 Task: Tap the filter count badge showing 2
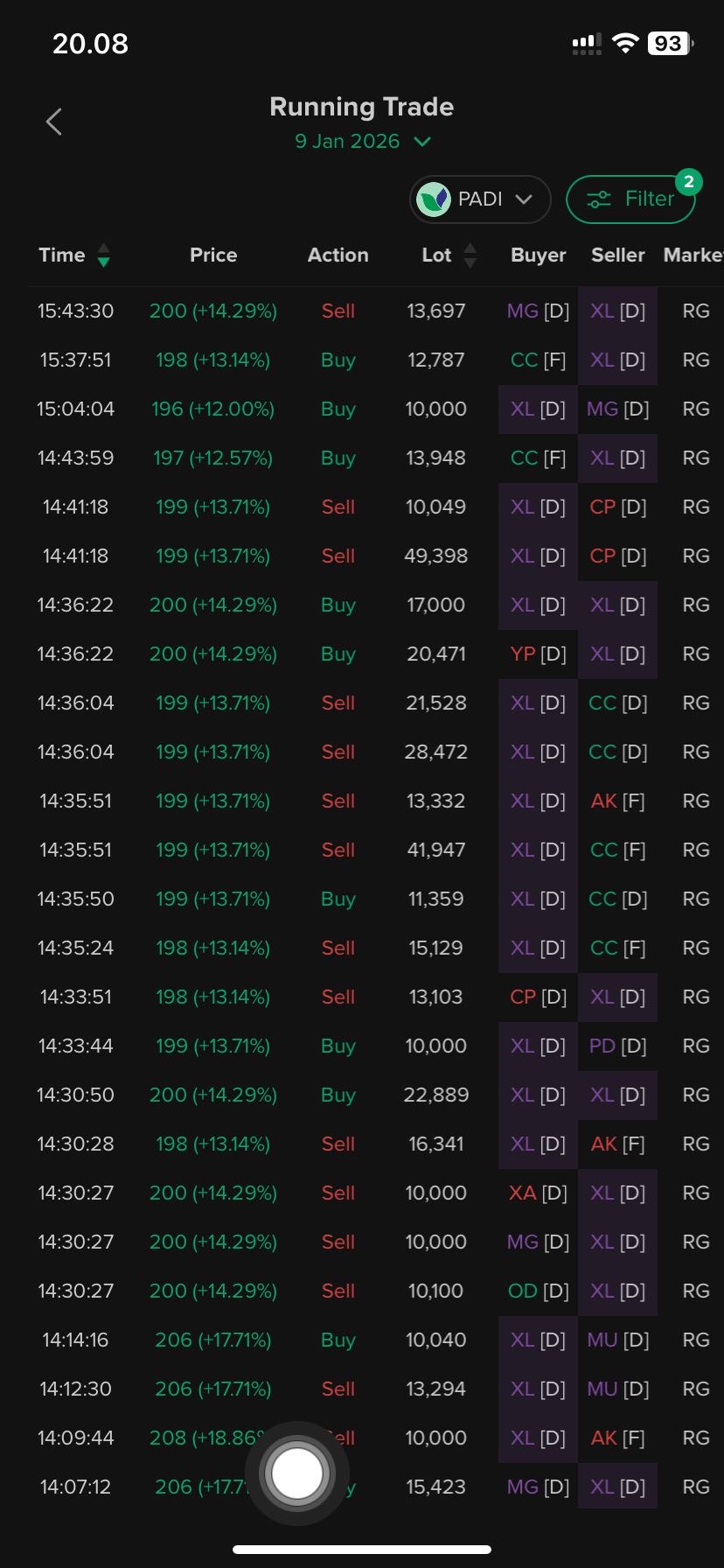click(x=689, y=181)
